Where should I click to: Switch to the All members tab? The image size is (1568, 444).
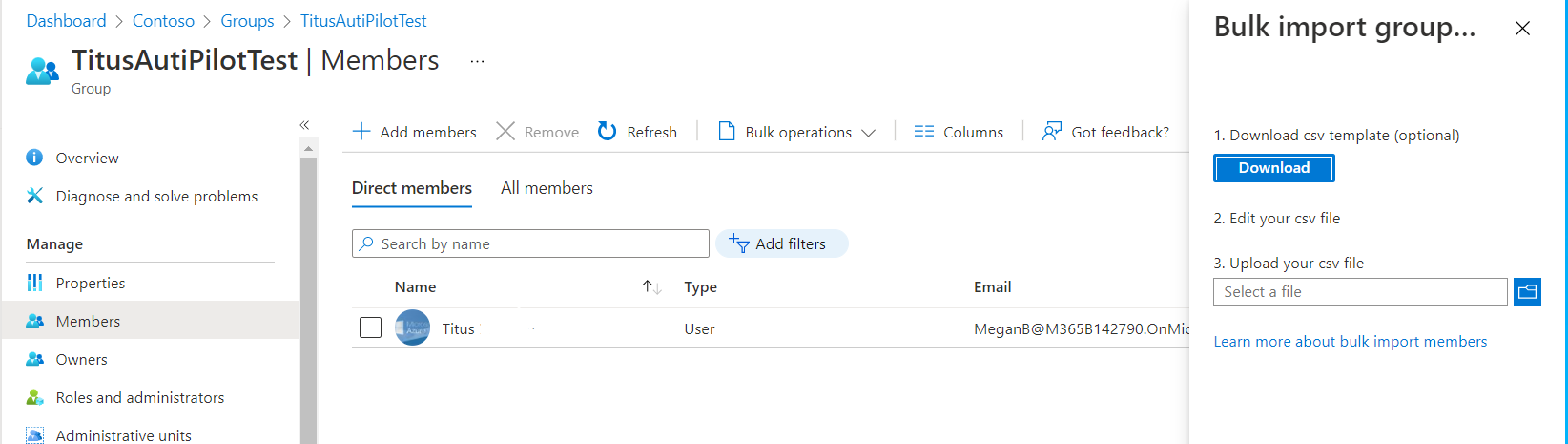547,188
